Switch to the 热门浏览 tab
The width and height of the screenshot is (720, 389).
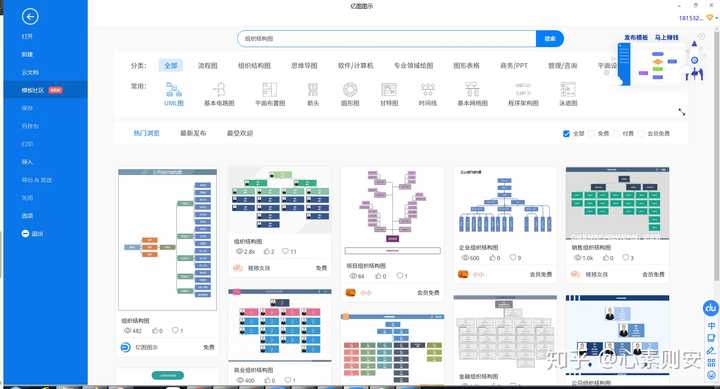(x=146, y=133)
